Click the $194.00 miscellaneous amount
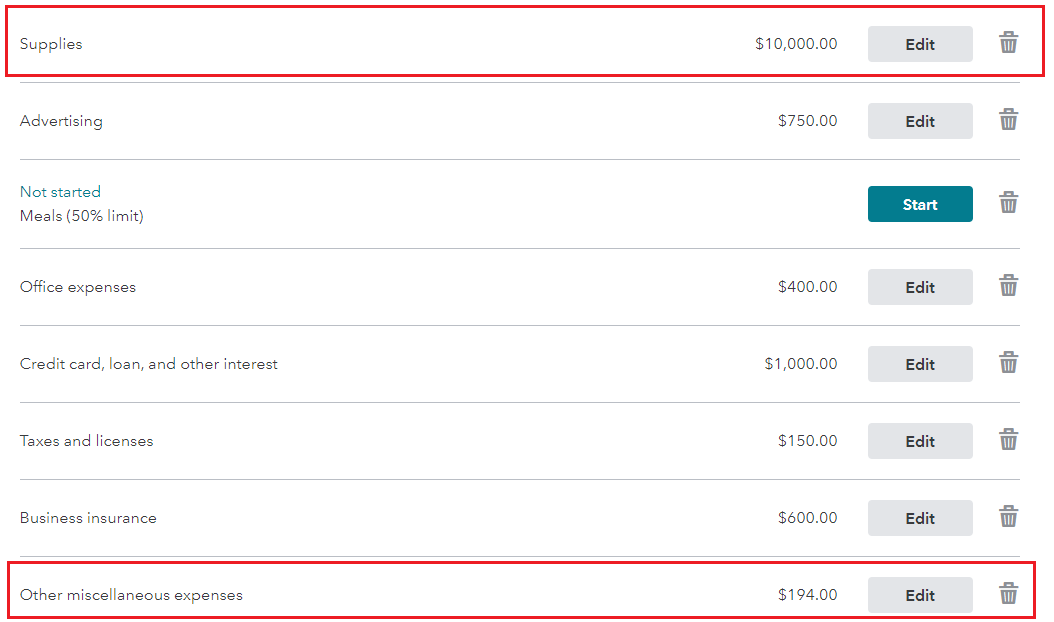This screenshot has width=1054, height=622. (807, 594)
